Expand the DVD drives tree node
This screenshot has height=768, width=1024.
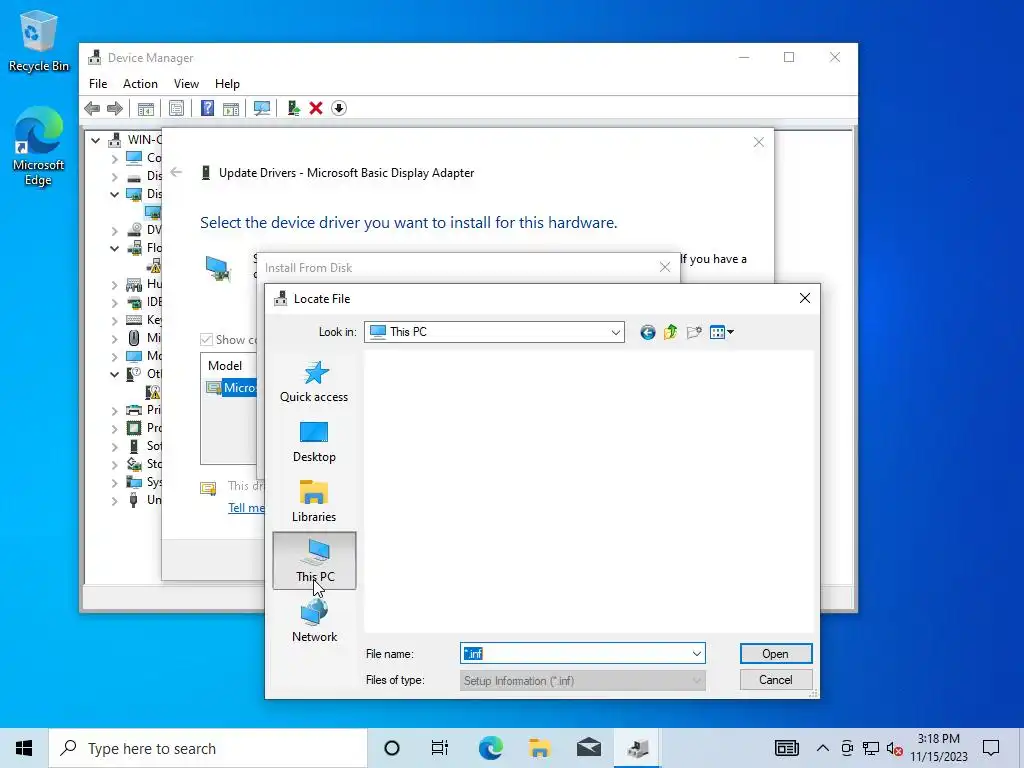tap(114, 231)
